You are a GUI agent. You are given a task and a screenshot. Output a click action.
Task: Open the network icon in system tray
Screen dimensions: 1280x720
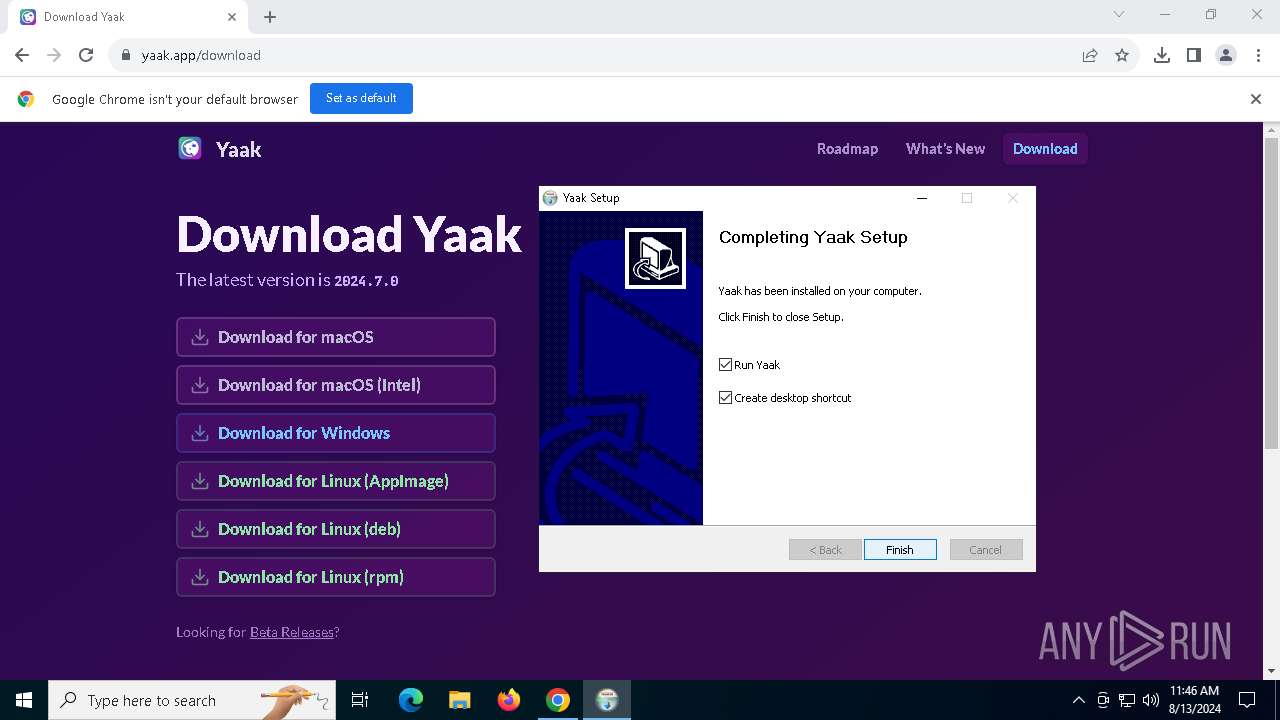[1127, 700]
